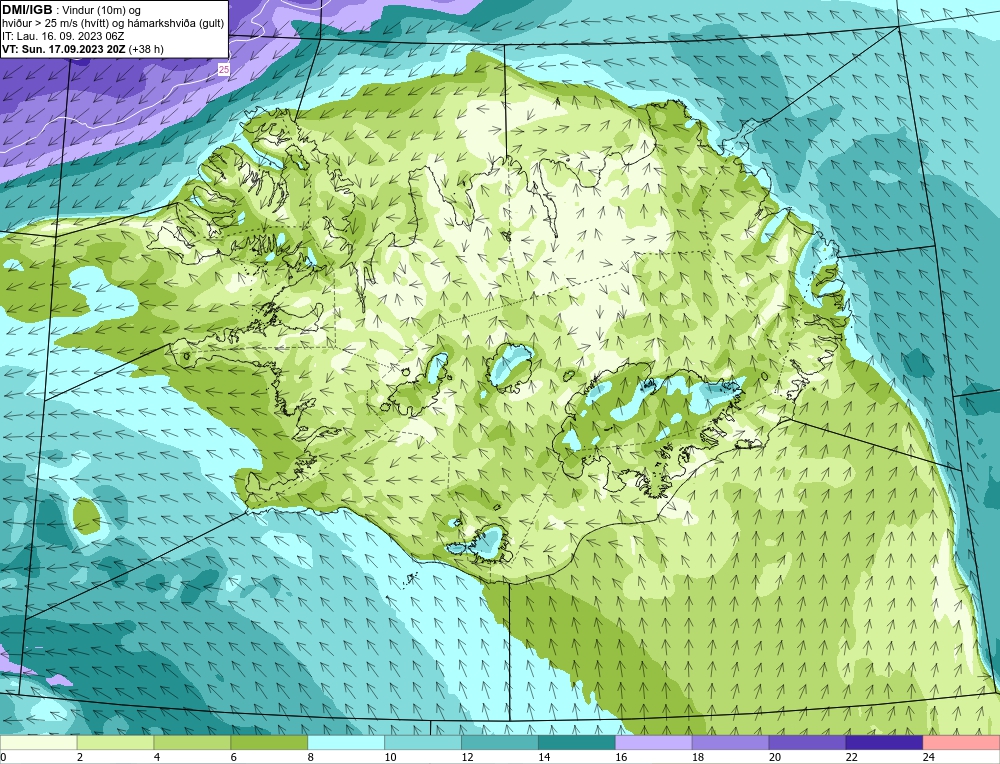Click the 'DMI/IGB' title text
Viewport: 1000px width, 764px height.
coord(27,9)
